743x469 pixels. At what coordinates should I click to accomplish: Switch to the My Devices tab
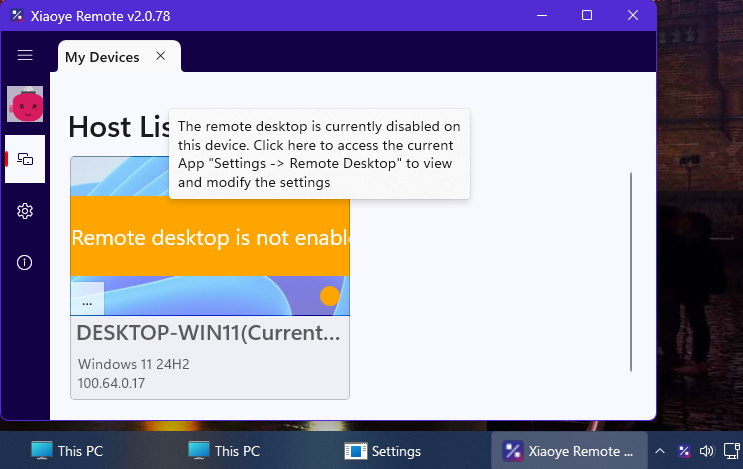pyautogui.click(x=102, y=57)
